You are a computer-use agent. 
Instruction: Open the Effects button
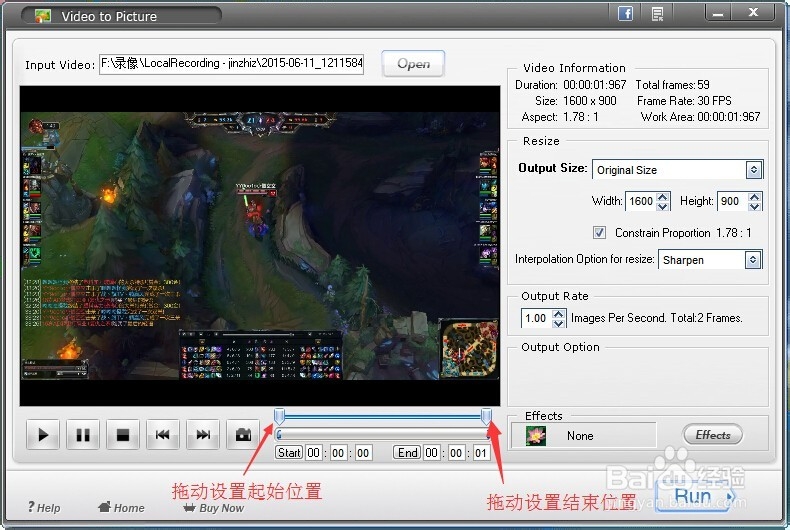coord(713,435)
